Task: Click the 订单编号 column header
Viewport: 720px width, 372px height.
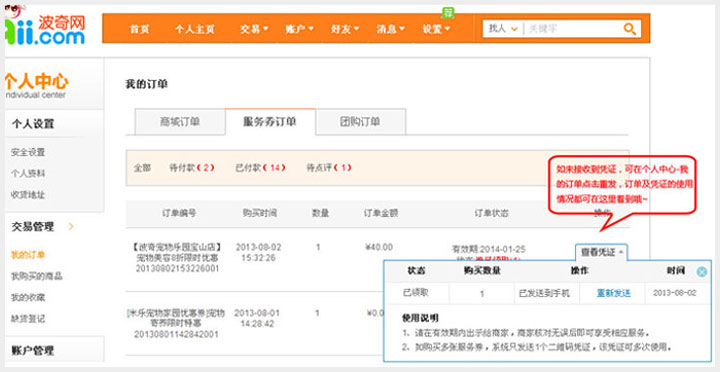Action: point(179,214)
